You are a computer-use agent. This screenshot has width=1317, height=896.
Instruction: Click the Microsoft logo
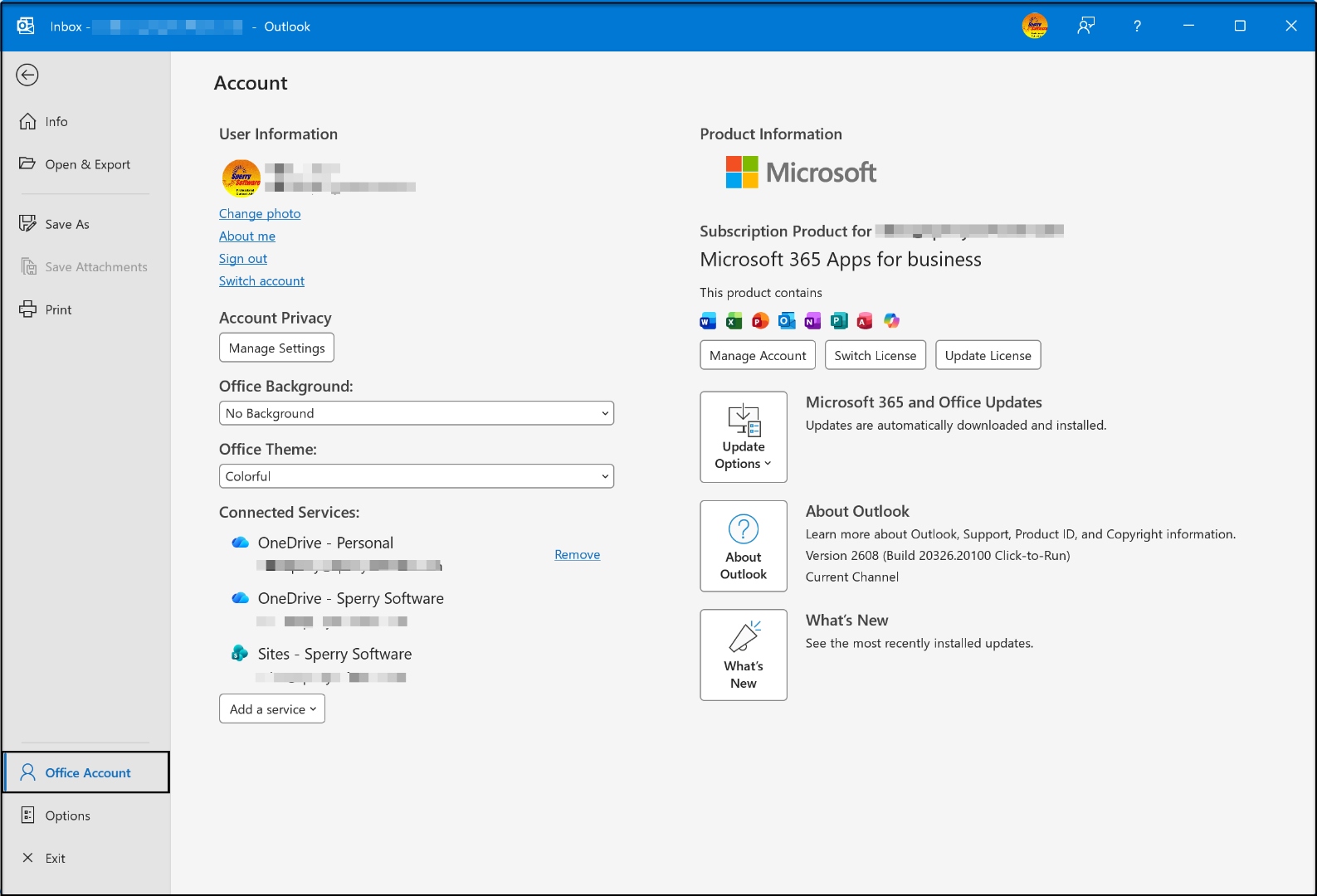(801, 173)
